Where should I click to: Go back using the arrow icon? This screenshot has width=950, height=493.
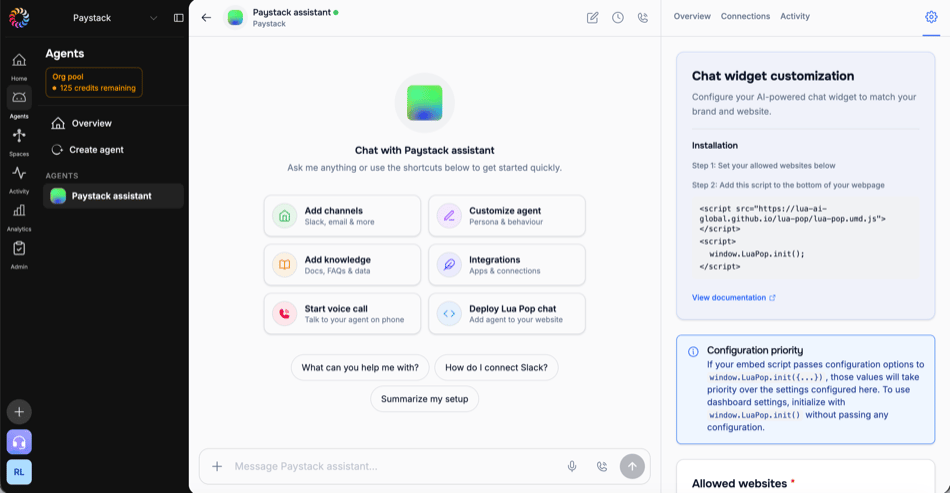(207, 18)
